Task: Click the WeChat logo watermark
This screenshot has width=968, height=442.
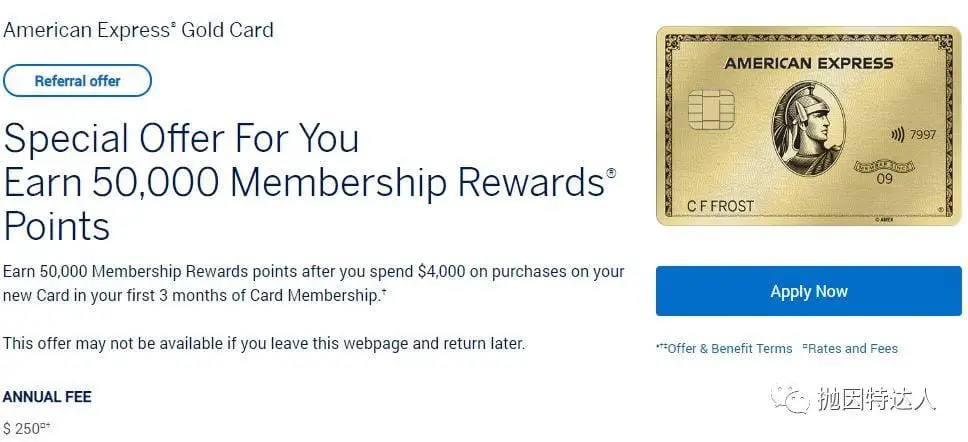Action: click(x=790, y=399)
